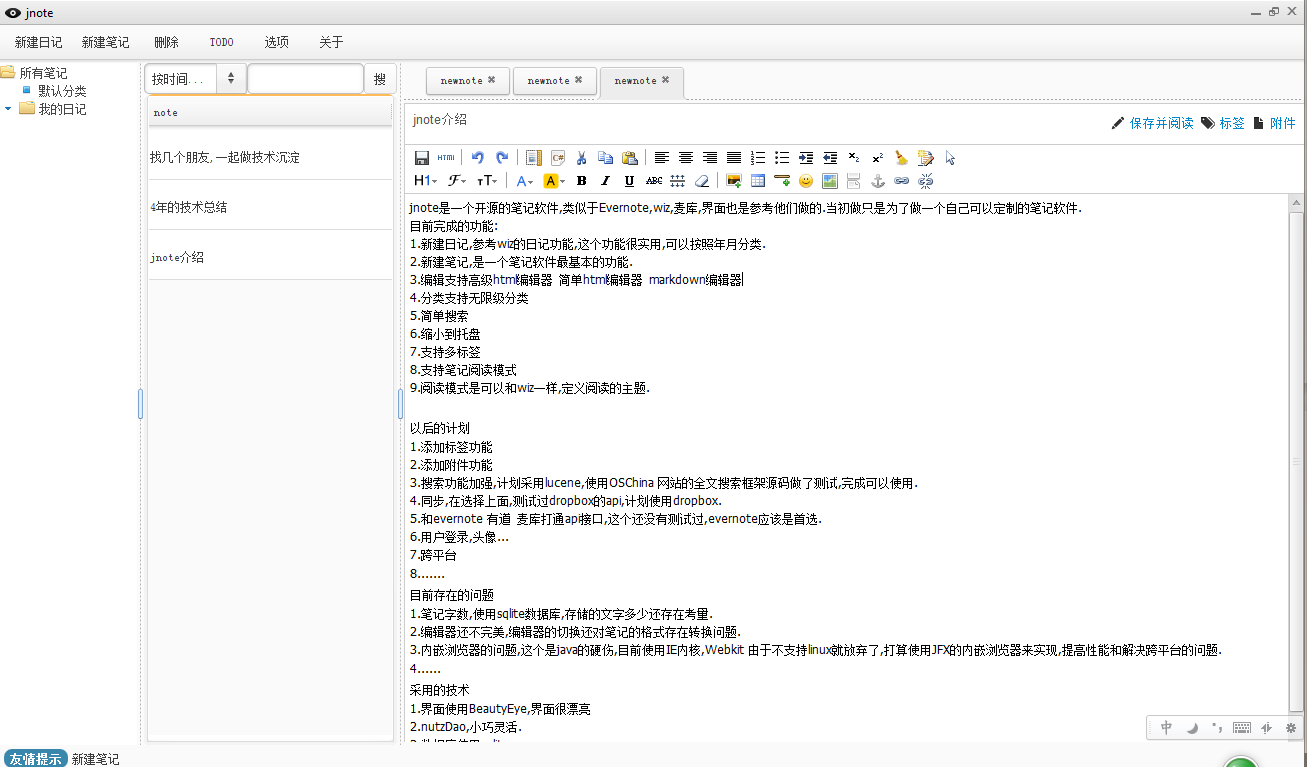Focus the note search input field

pos(305,78)
